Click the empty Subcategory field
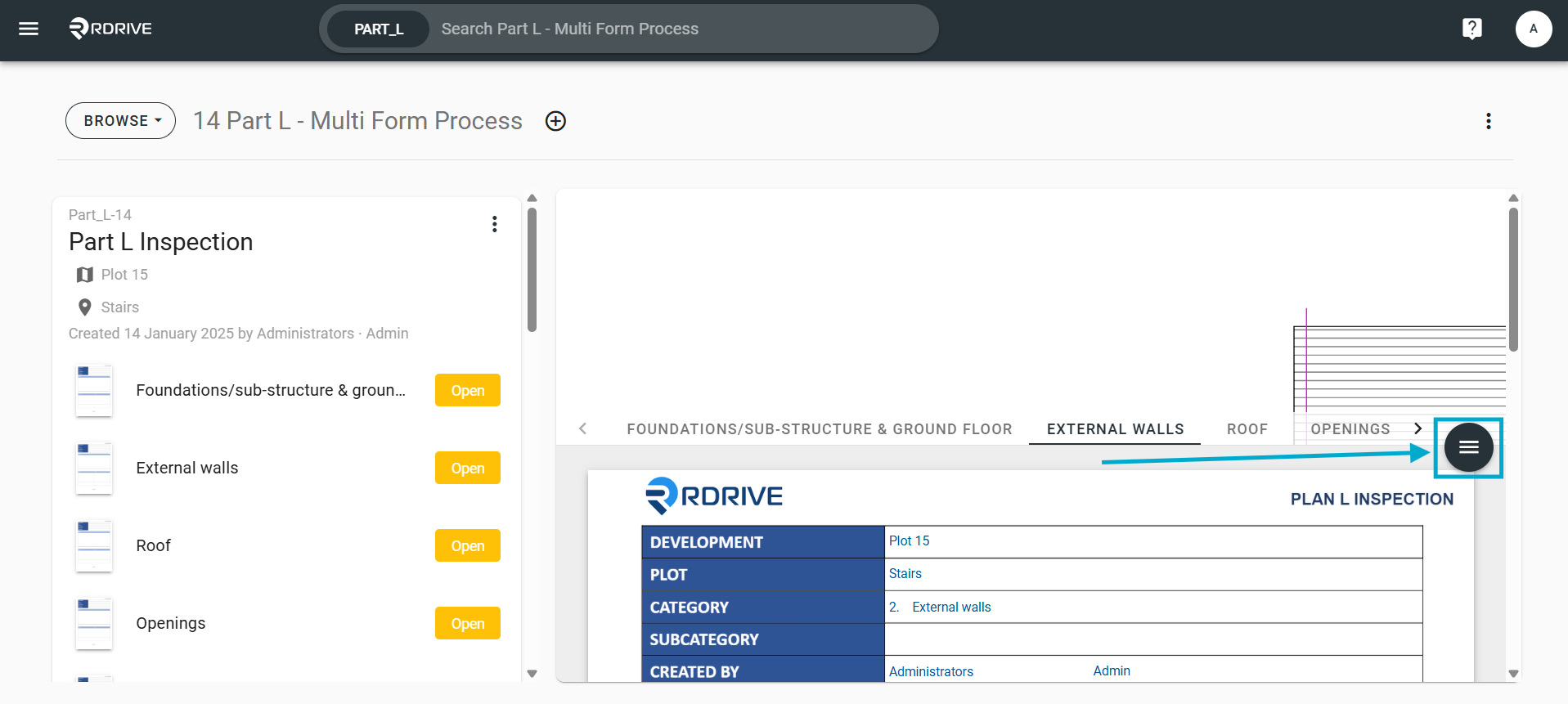Viewport: 1568px width, 704px height. pos(1153,639)
